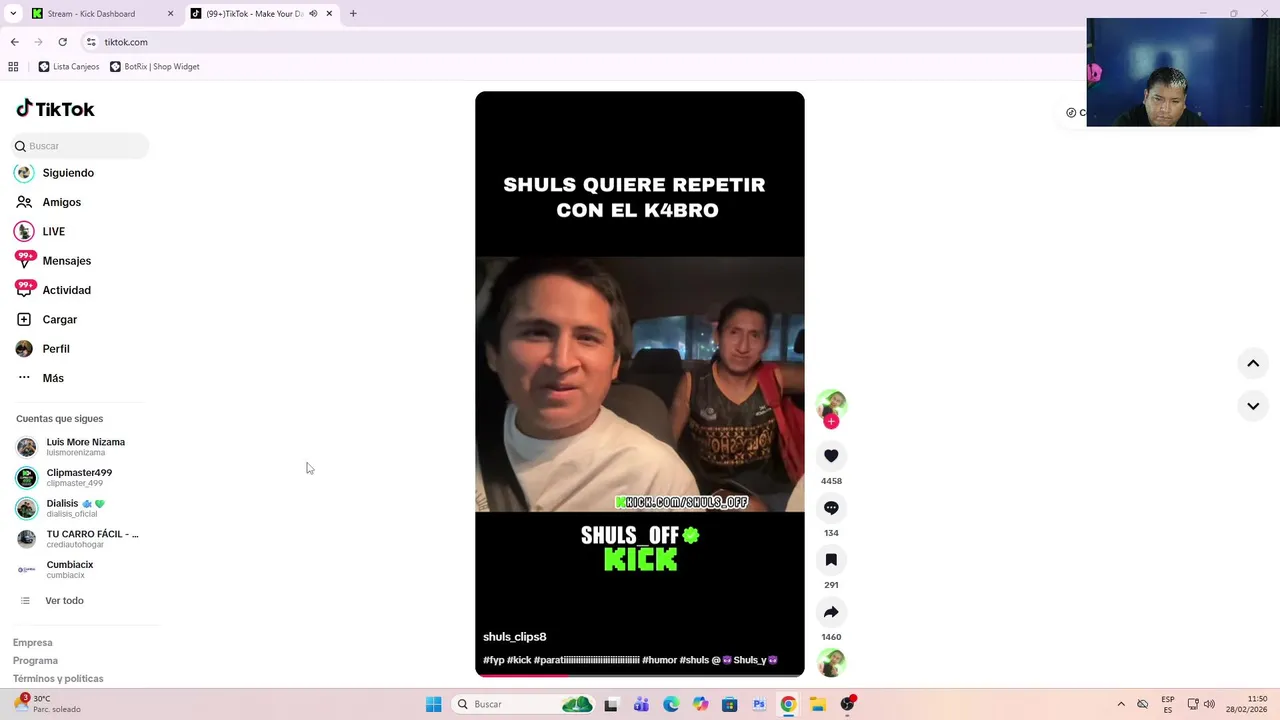The image size is (1280, 720).
Task: Reload the current page
Action: click(x=62, y=42)
